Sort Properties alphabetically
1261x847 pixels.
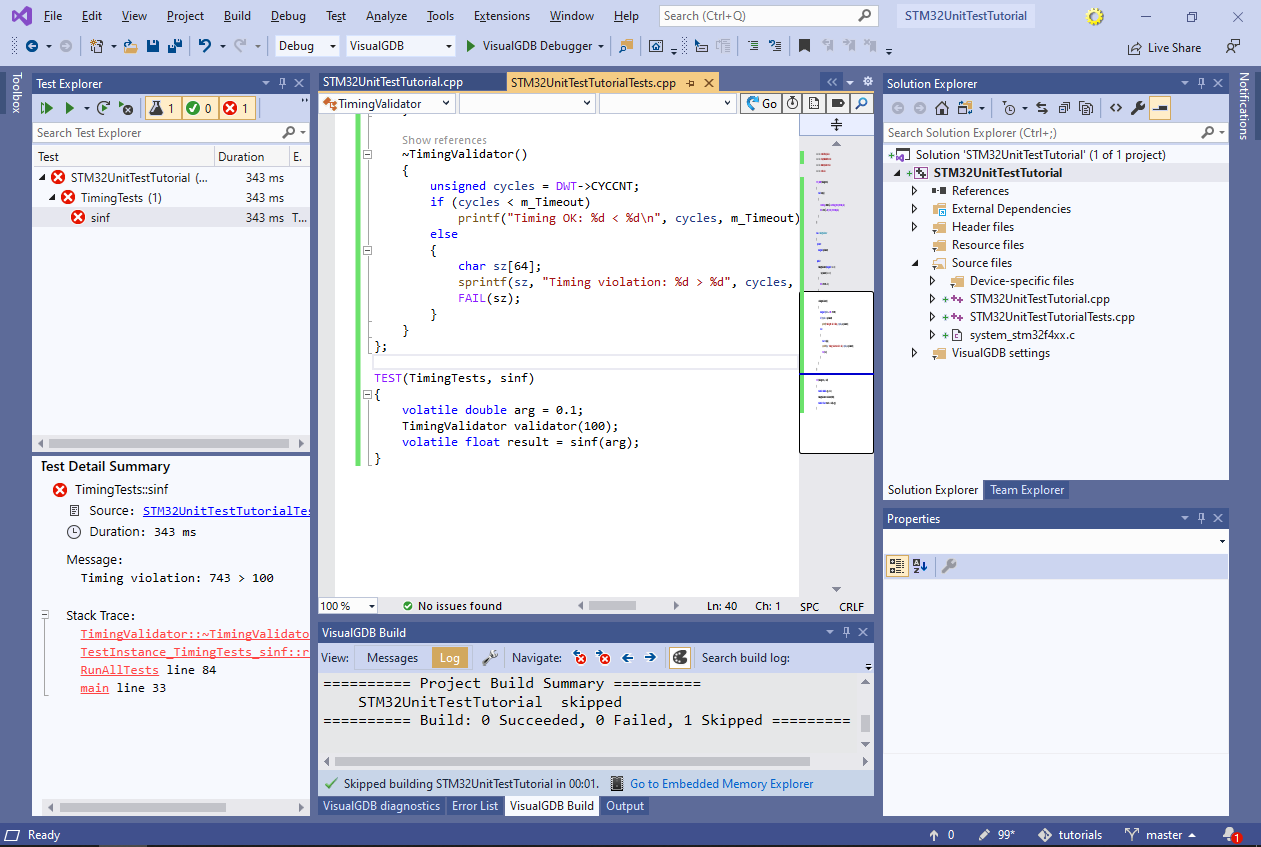[x=921, y=566]
